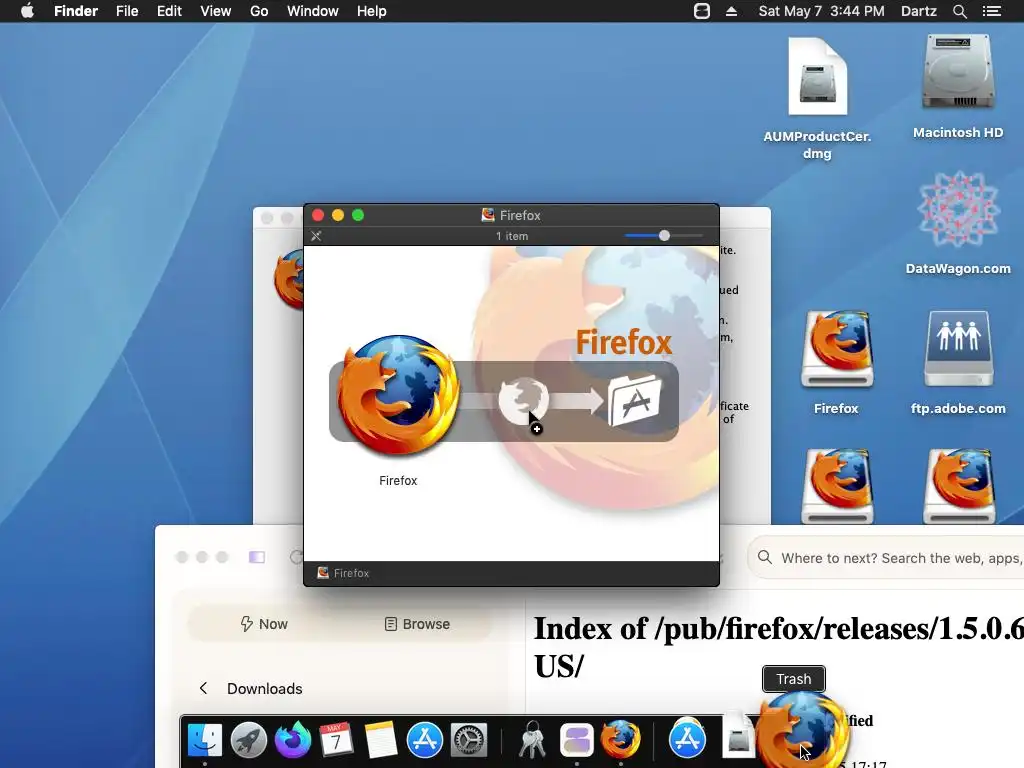Open the Window menu
1024x768 pixels.
click(x=313, y=11)
